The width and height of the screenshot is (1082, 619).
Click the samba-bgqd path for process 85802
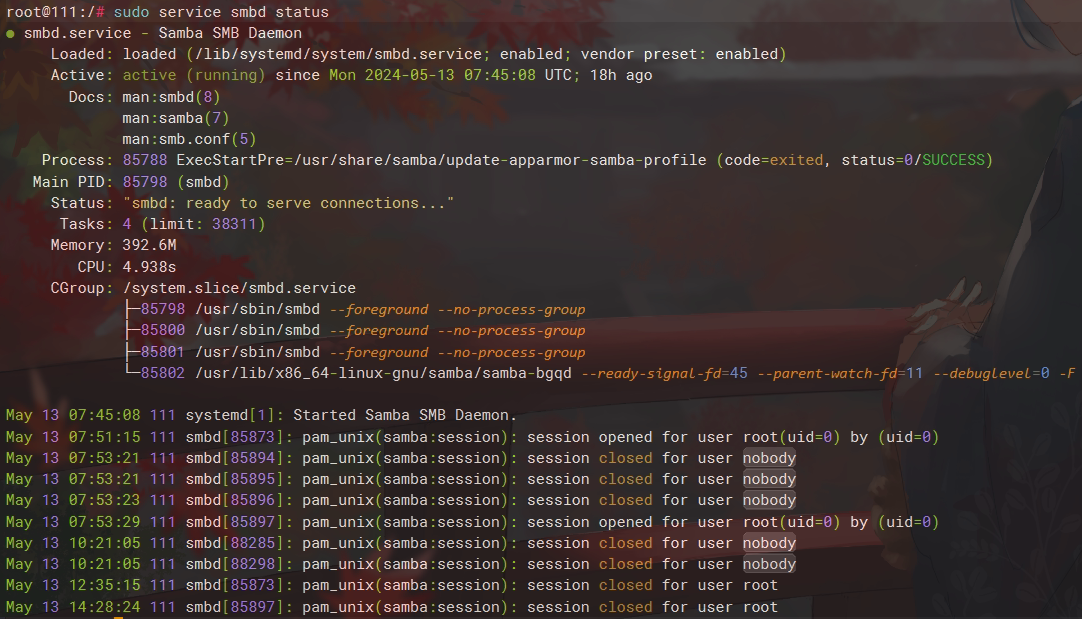pyautogui.click(x=383, y=373)
